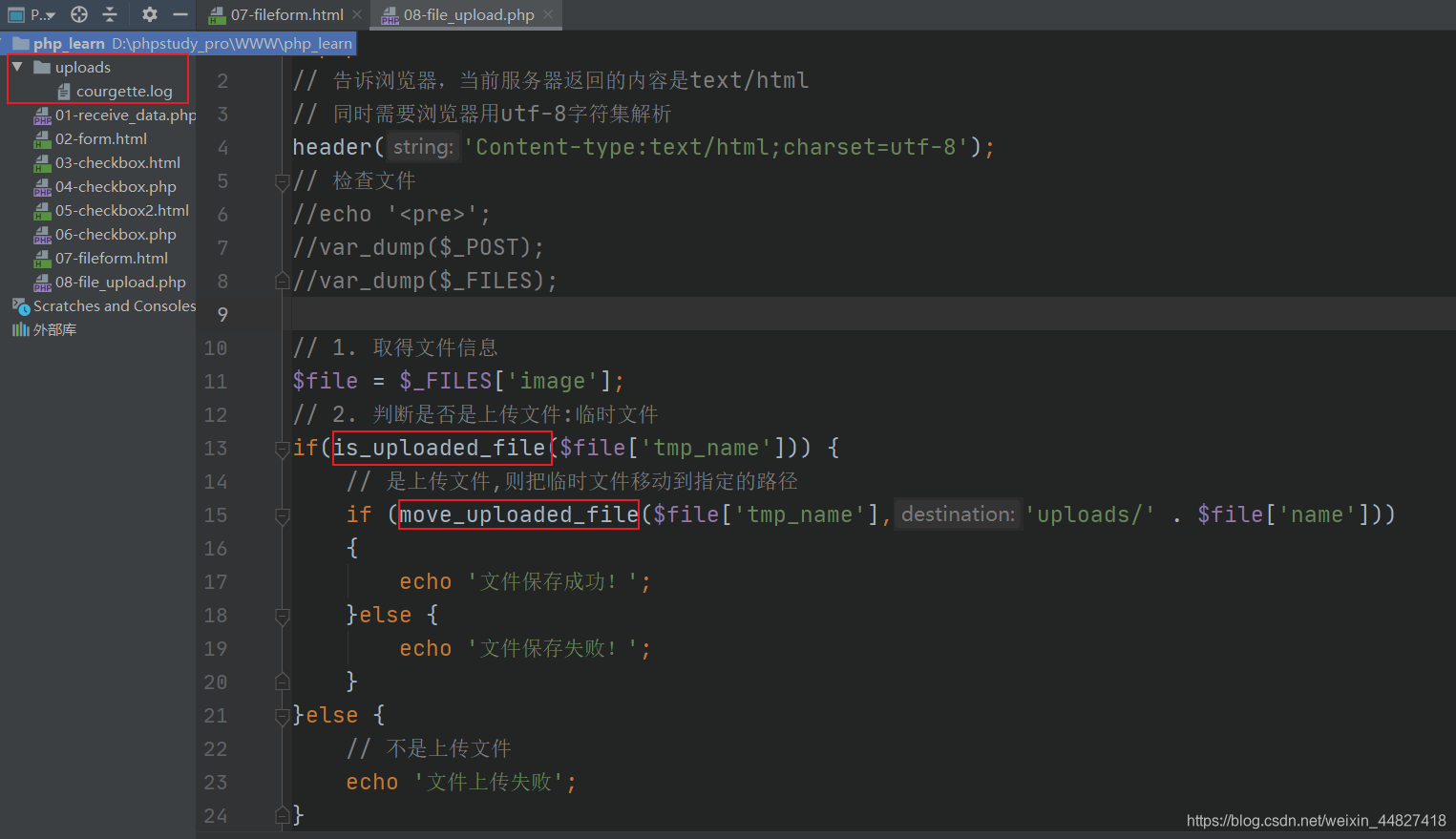Hide the project panel with minus icon
Viewport: 1456px width, 839px height.
tap(180, 14)
